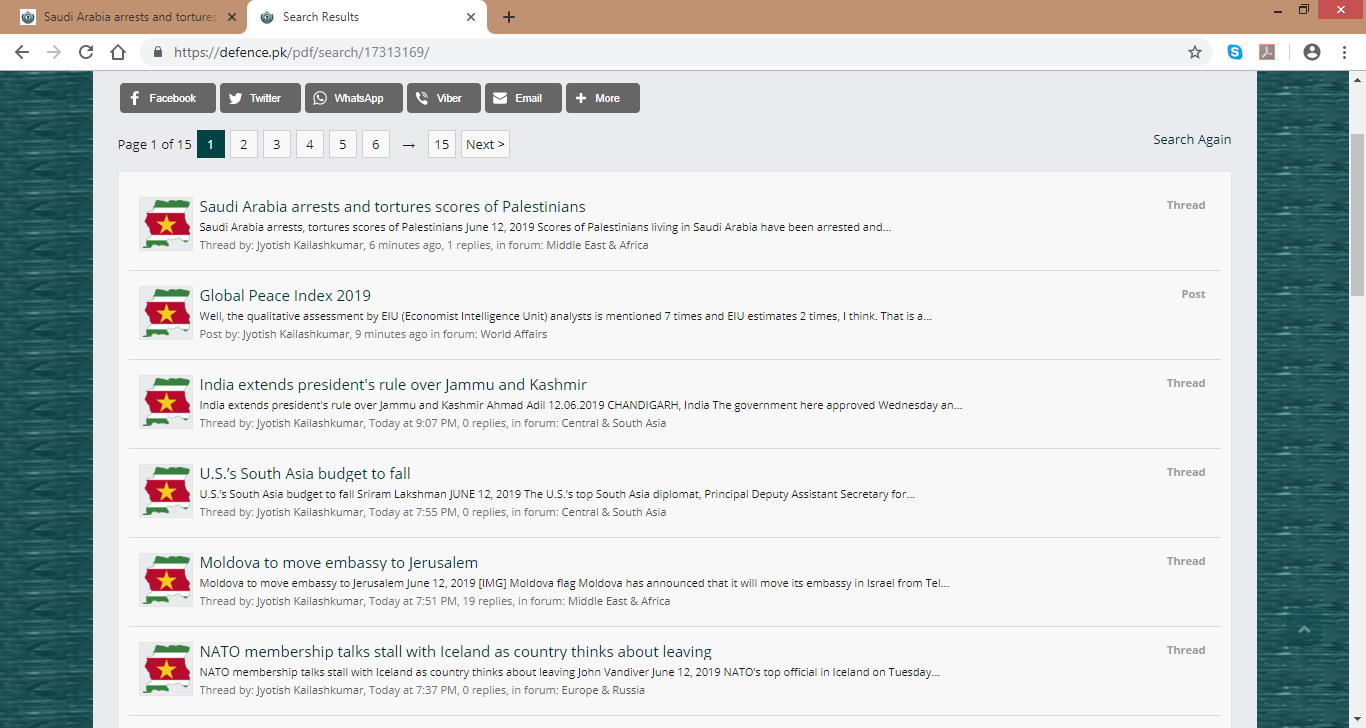Screen dimensions: 1366x728
Task: Open the Skype extension icon
Action: (x=1235, y=52)
